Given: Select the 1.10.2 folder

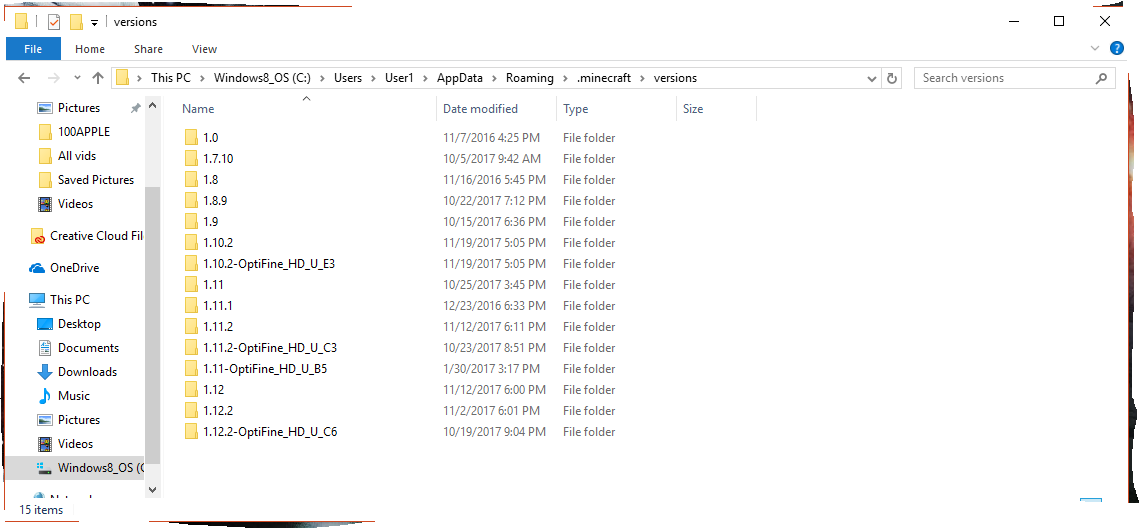Looking at the screenshot, I should pyautogui.click(x=218, y=243).
